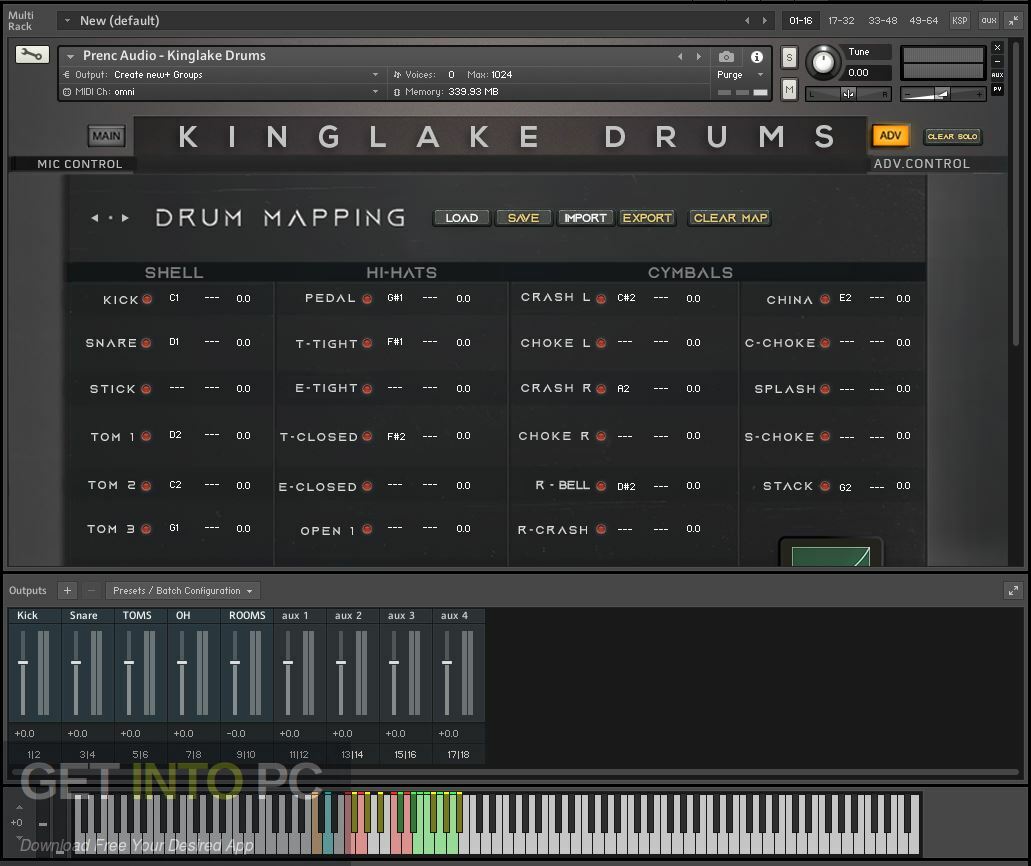Click the KICK note value C1
The image size is (1031, 866).
(x=174, y=298)
